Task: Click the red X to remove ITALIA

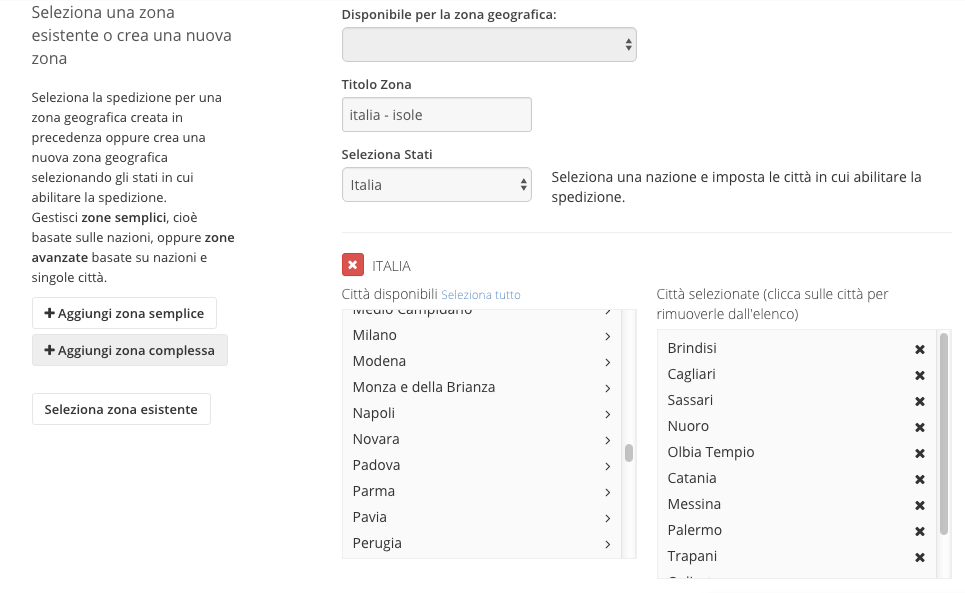Action: (352, 265)
